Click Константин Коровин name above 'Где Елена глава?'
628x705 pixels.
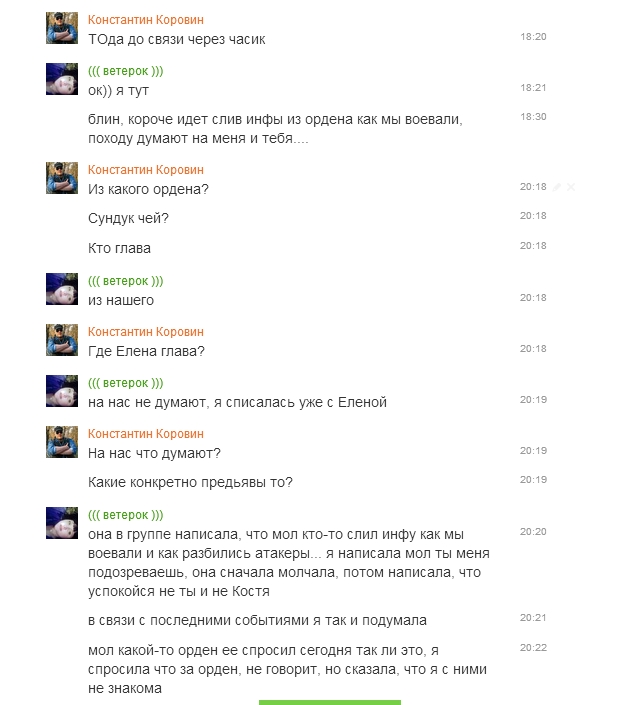tap(146, 332)
